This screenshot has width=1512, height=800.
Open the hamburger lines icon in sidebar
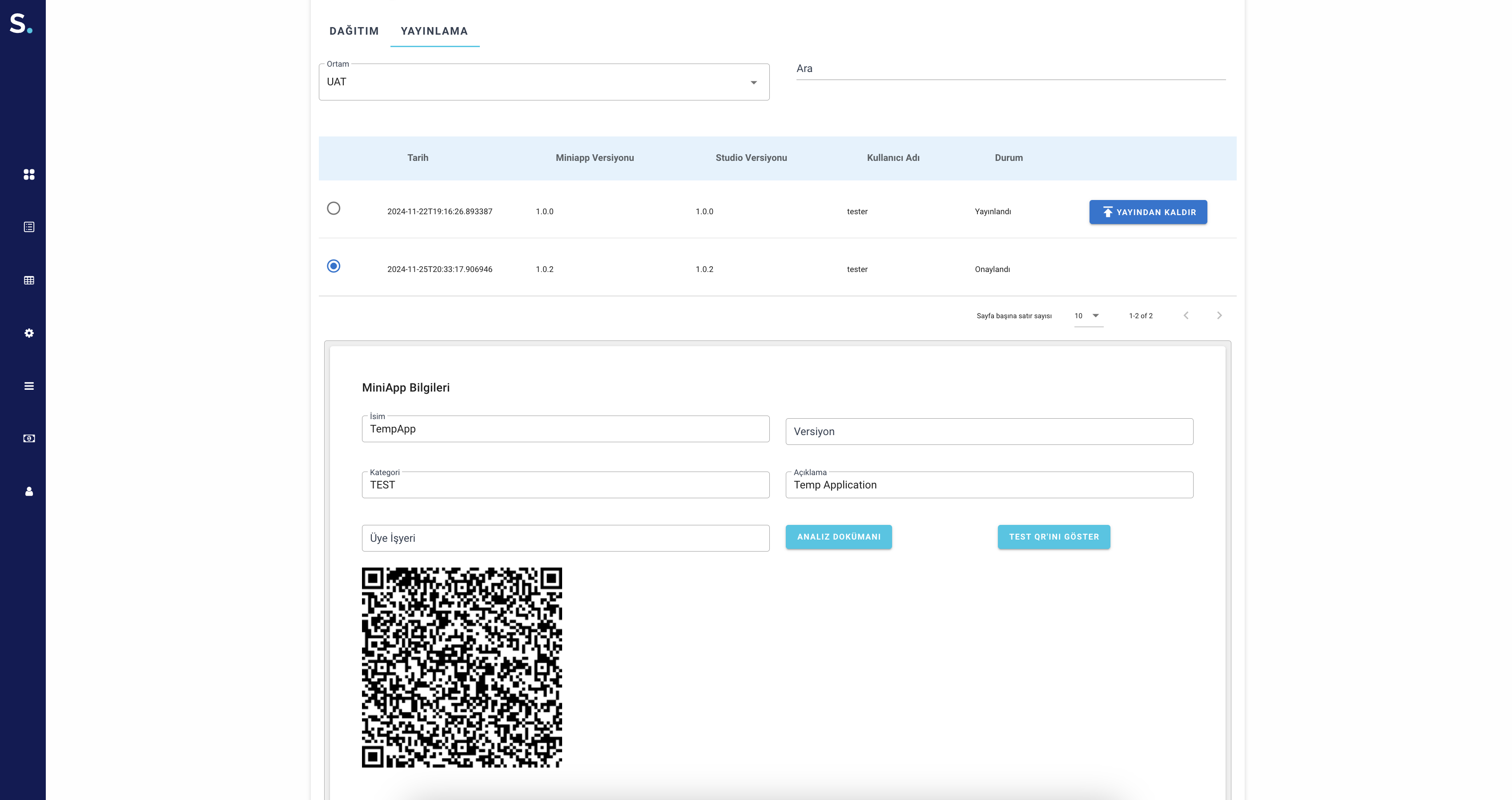point(29,386)
